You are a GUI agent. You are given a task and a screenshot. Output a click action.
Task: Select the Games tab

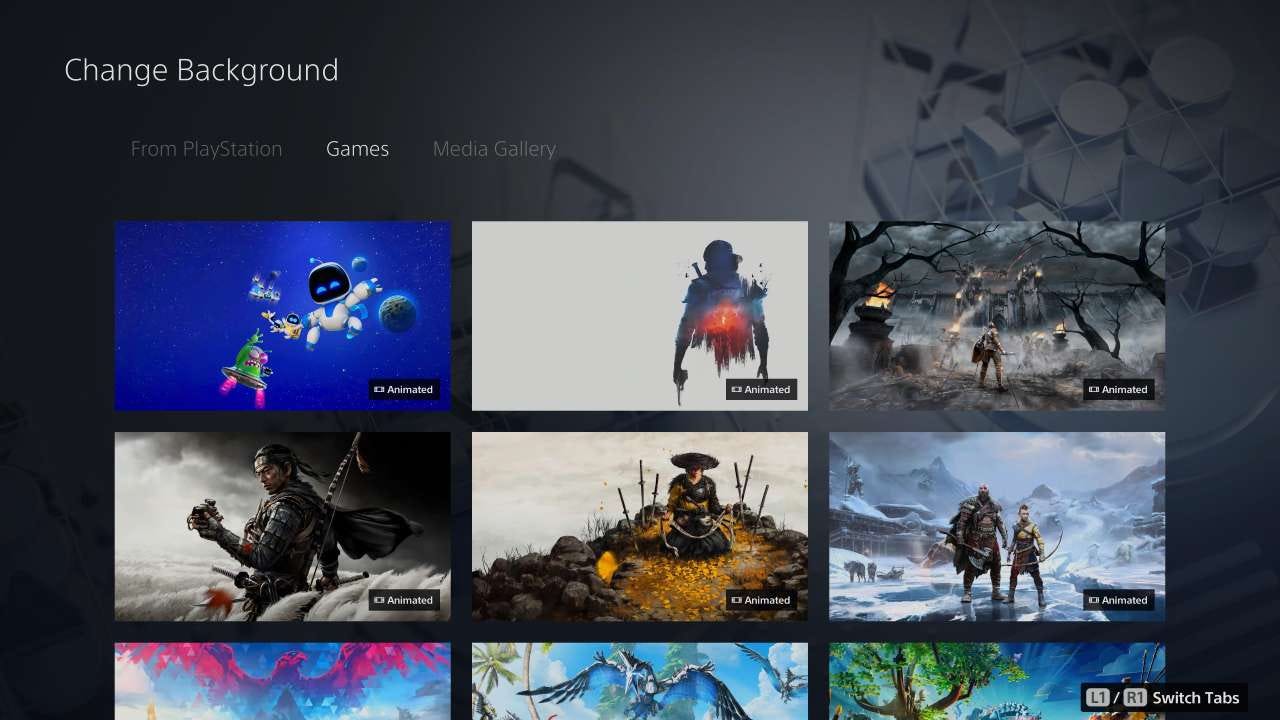point(357,148)
